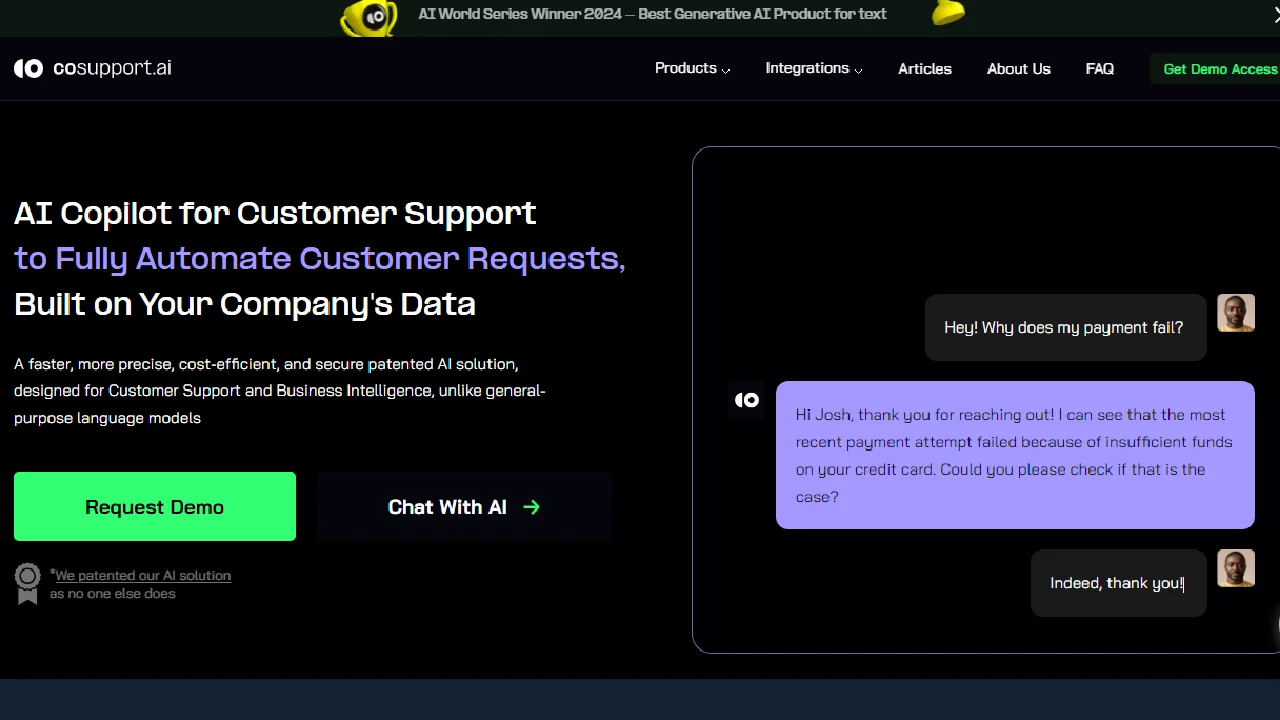Select the hard hat emoji in banner

[x=948, y=13]
